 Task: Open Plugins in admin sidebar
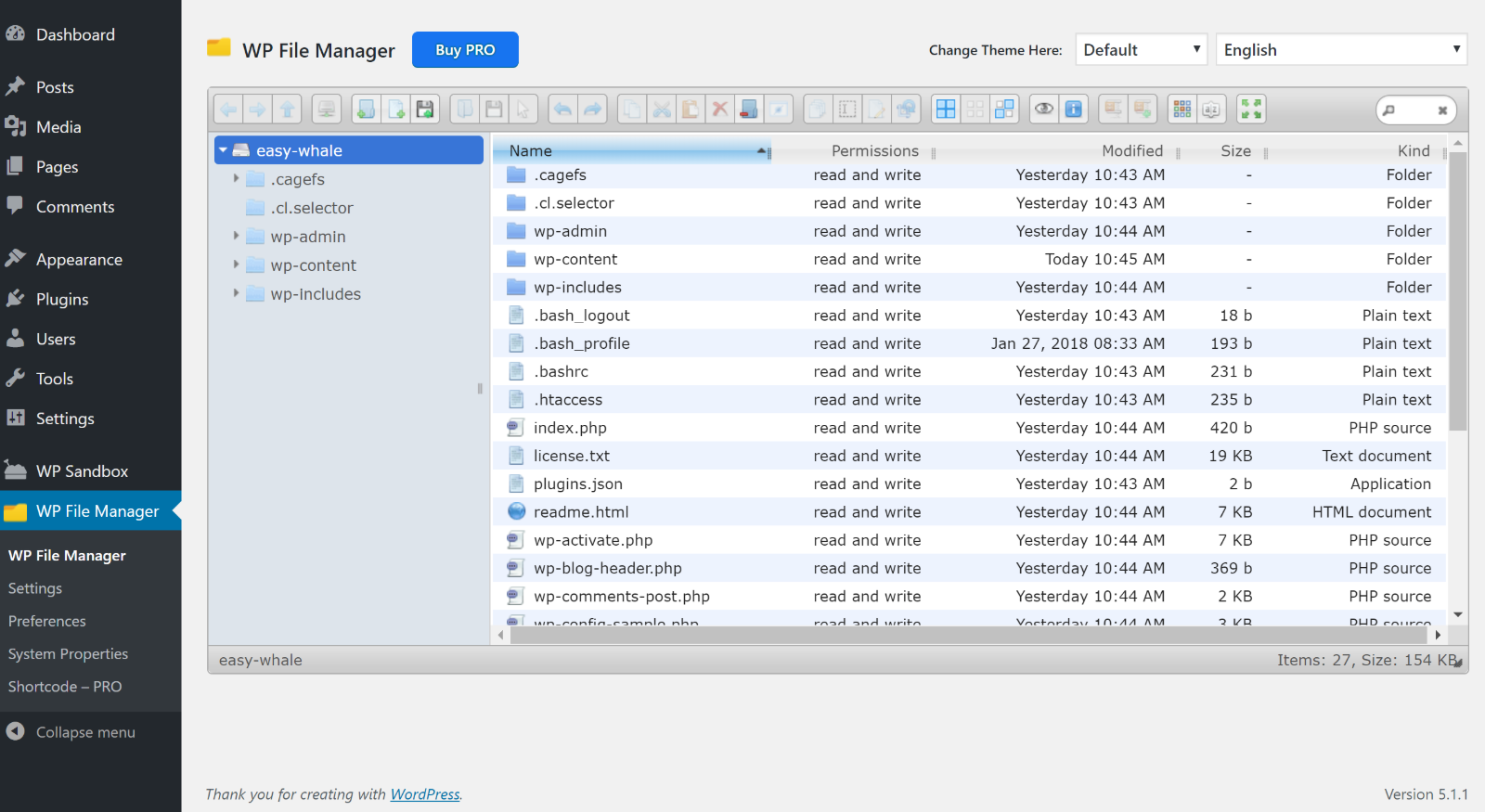pos(90,300)
